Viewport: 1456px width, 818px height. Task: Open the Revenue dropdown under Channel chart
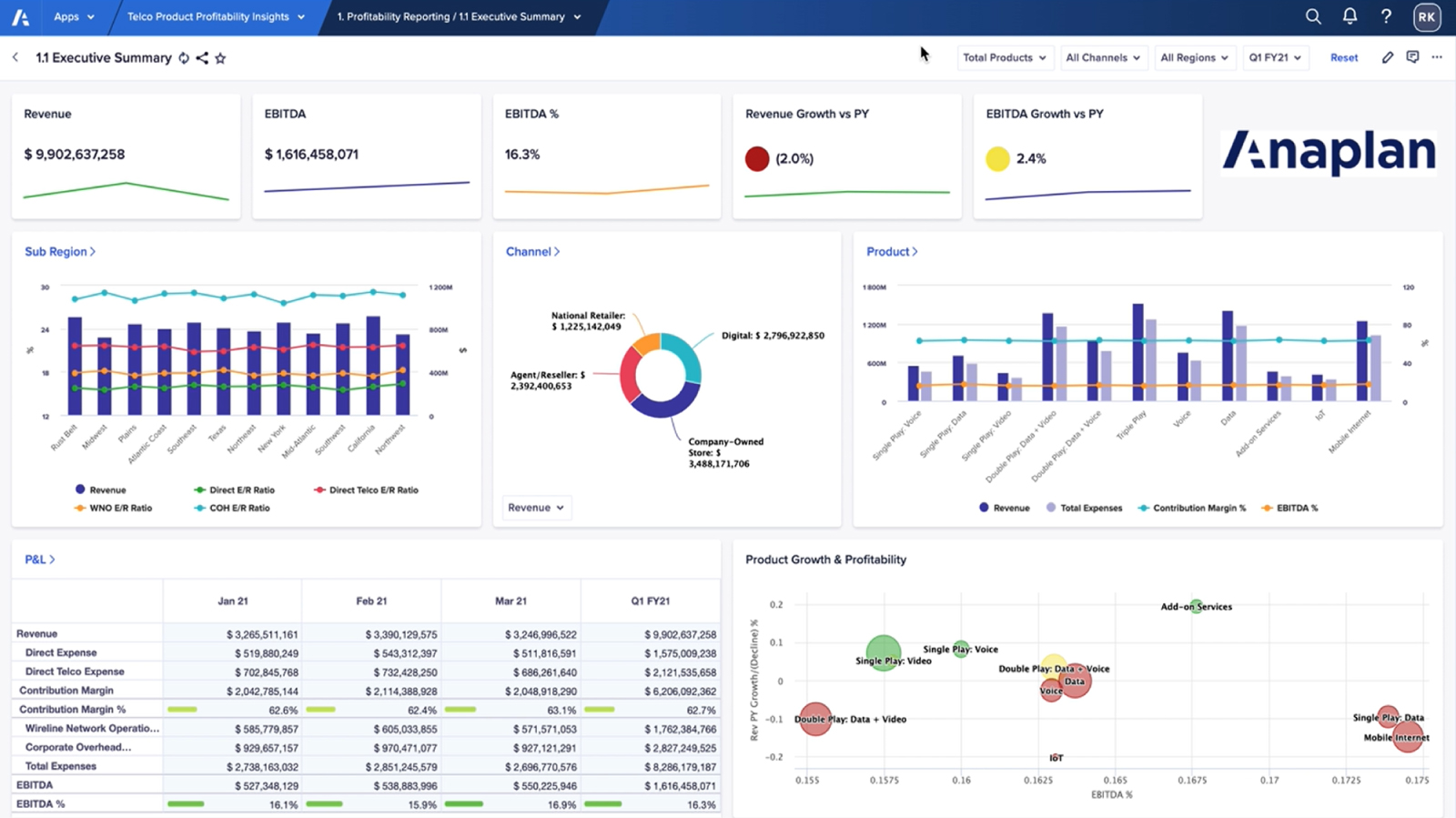536,508
